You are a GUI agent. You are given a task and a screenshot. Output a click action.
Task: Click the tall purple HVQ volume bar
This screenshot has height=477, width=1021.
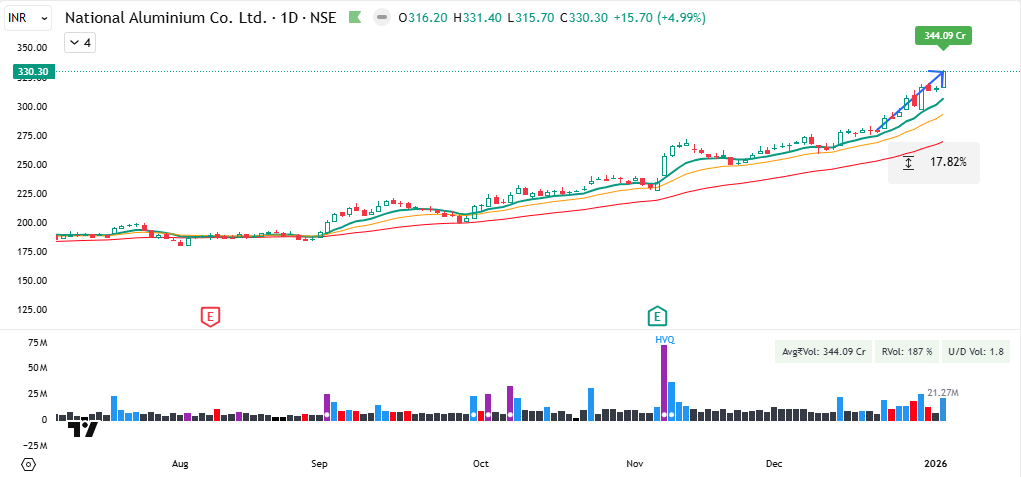tap(664, 383)
